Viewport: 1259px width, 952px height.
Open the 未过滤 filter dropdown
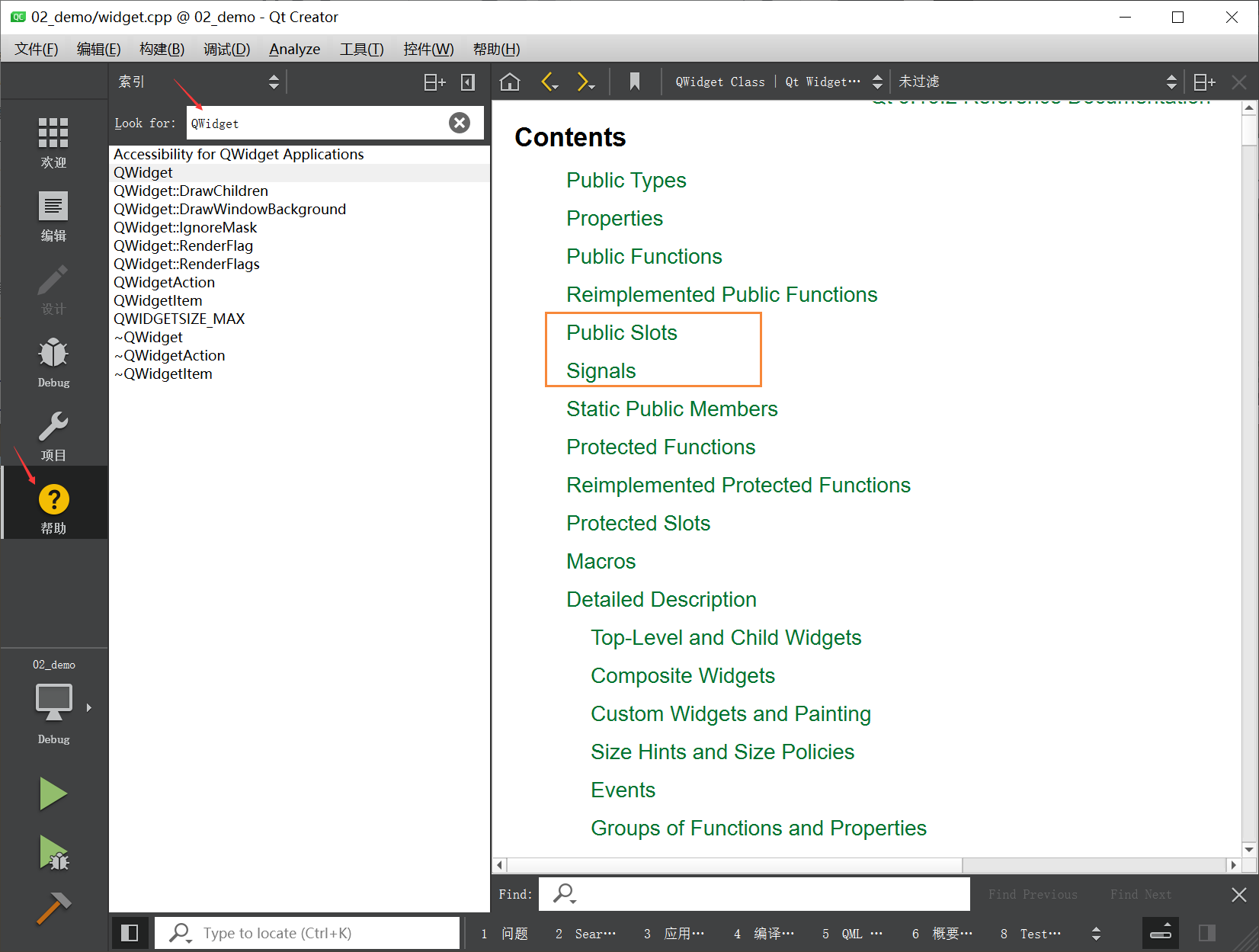1037,82
